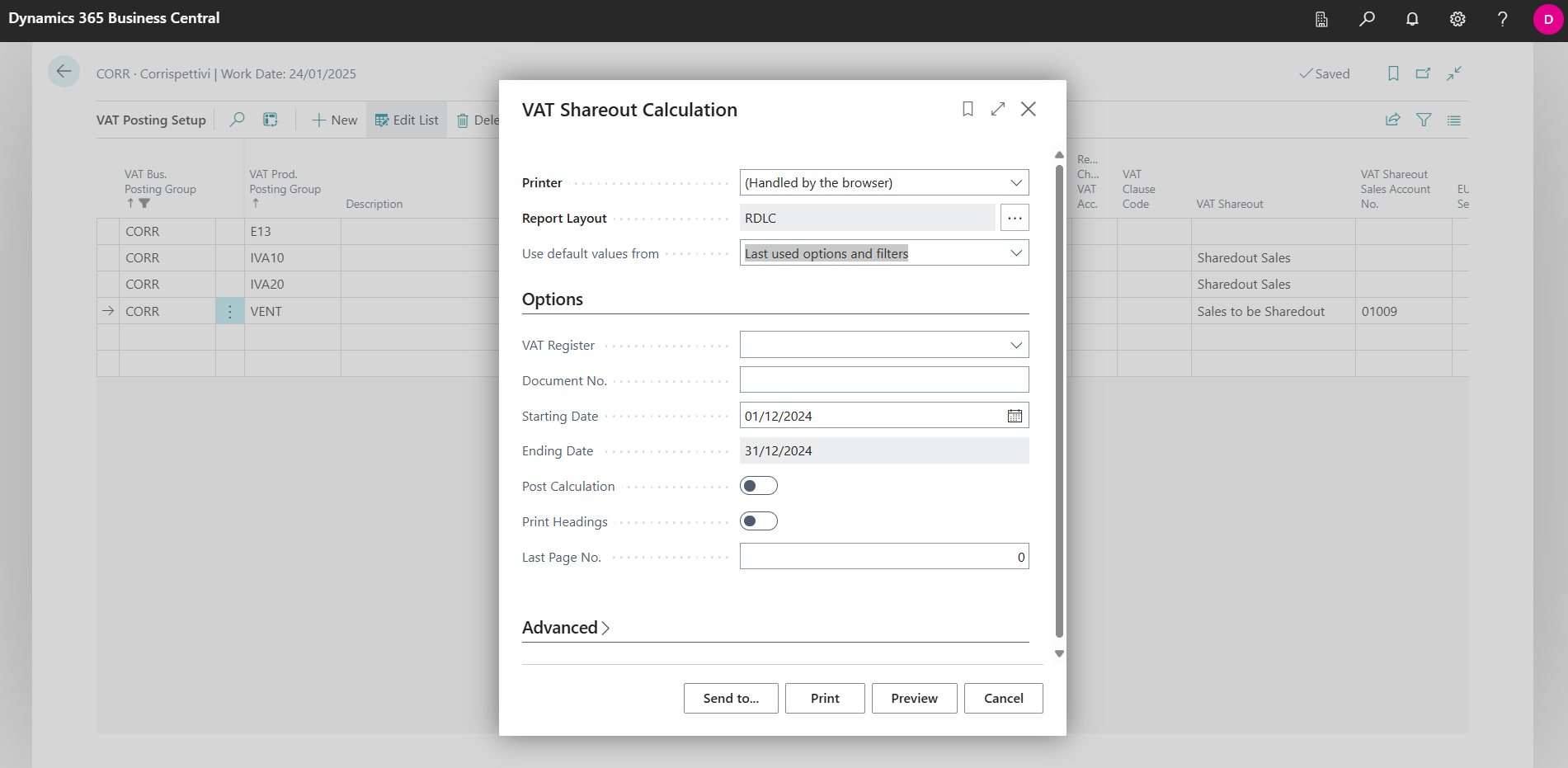Click the Ending Date field
Image resolution: width=1568 pixels, height=768 pixels.
click(x=884, y=450)
